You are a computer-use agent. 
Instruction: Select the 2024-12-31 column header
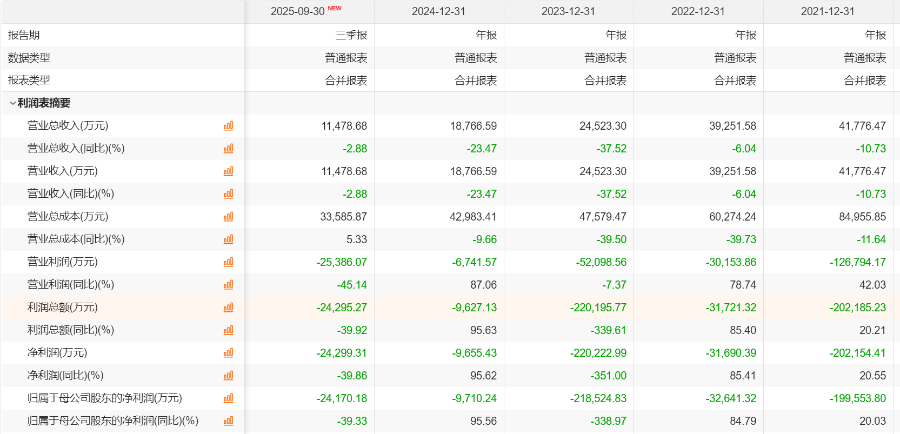coord(439,12)
